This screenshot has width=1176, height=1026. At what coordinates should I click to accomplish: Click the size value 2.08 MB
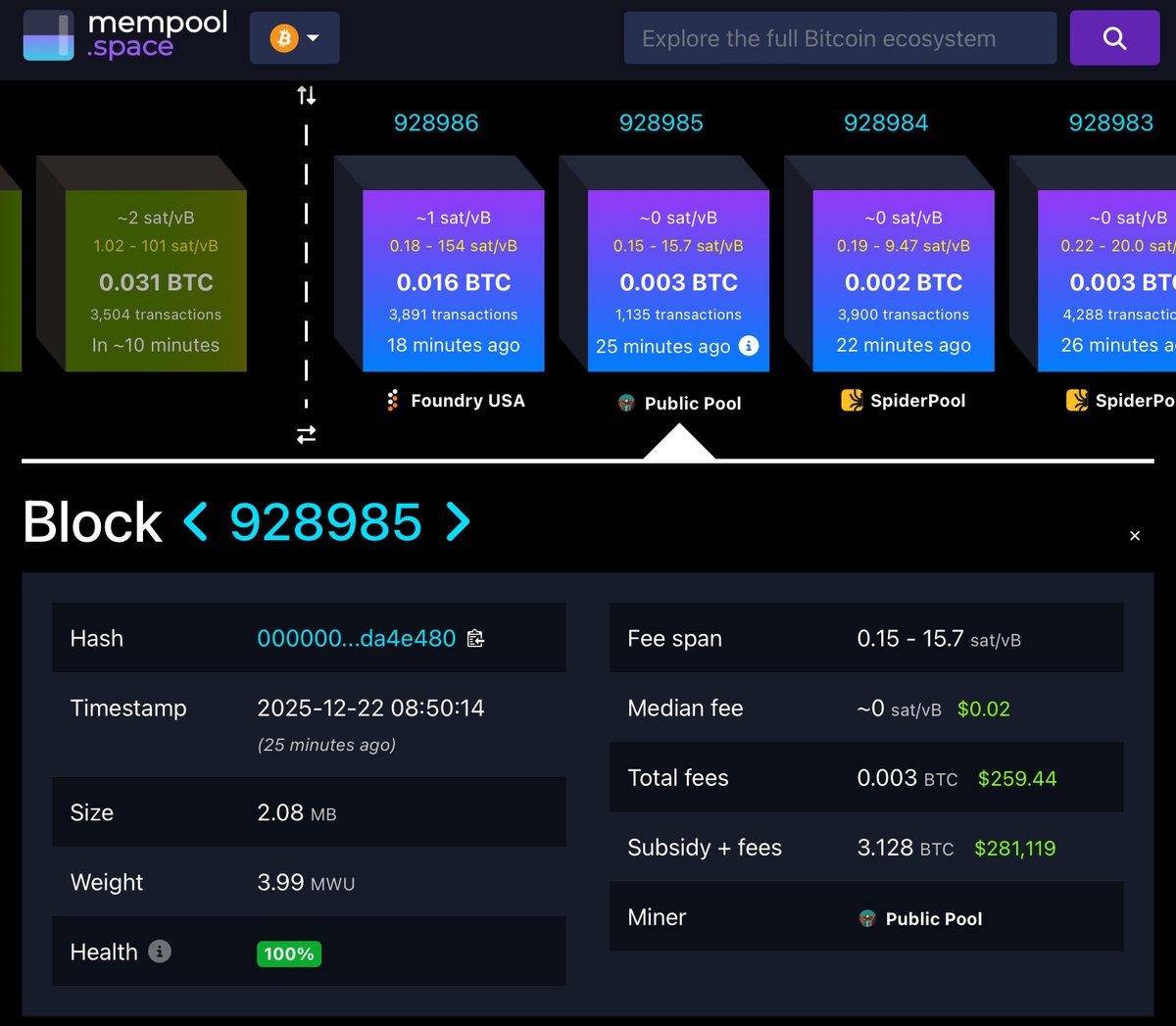(296, 812)
